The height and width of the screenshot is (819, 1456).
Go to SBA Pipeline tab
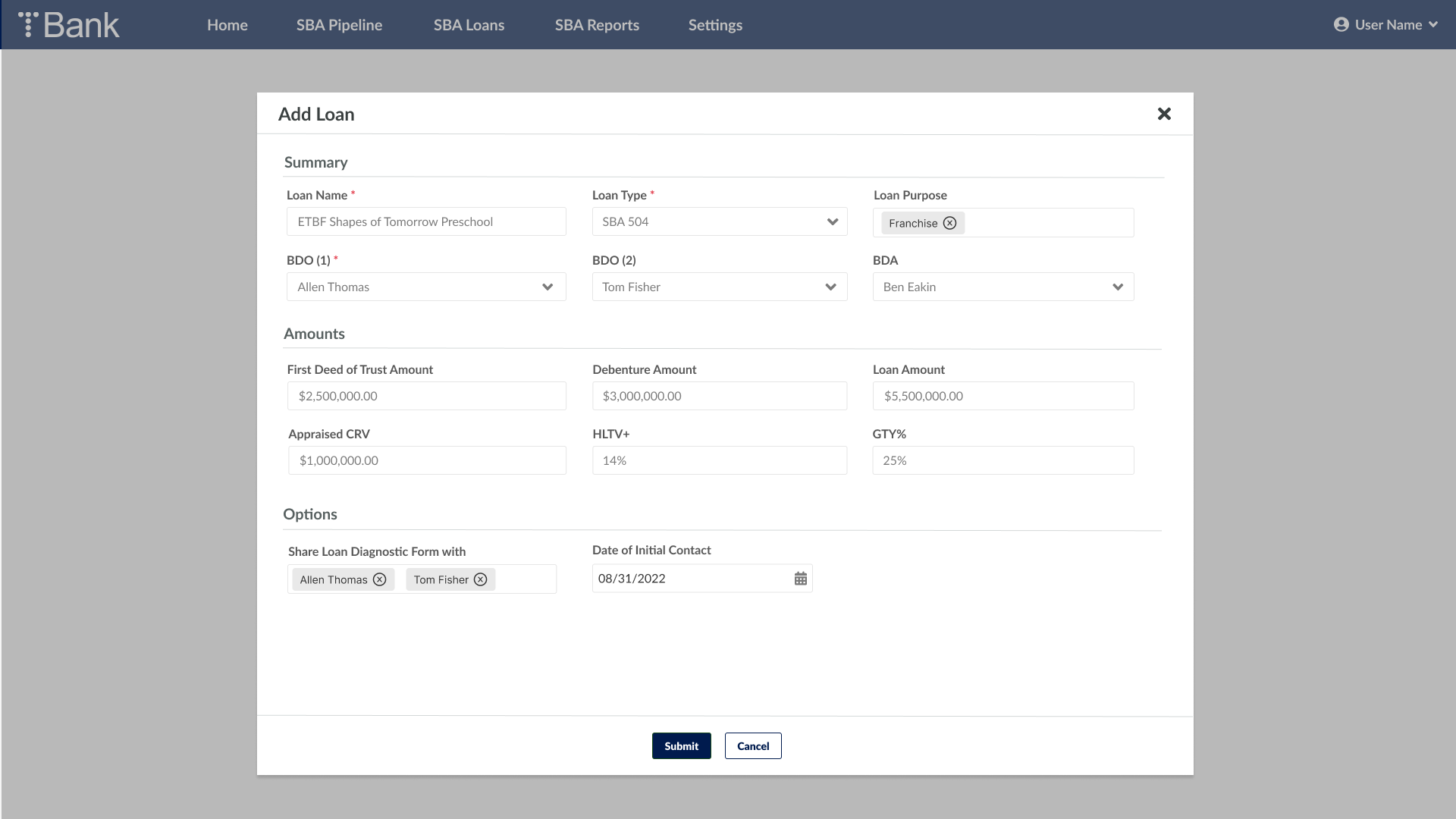pos(339,25)
